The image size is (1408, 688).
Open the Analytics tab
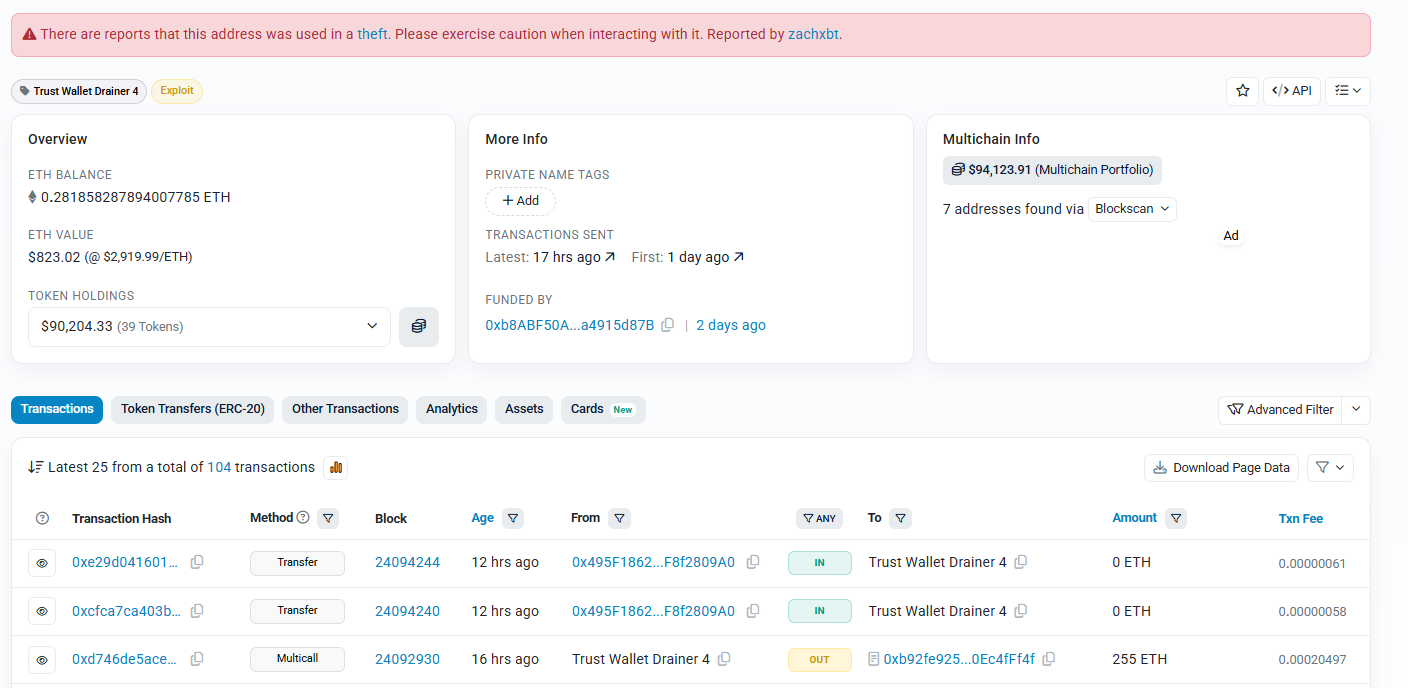point(451,409)
